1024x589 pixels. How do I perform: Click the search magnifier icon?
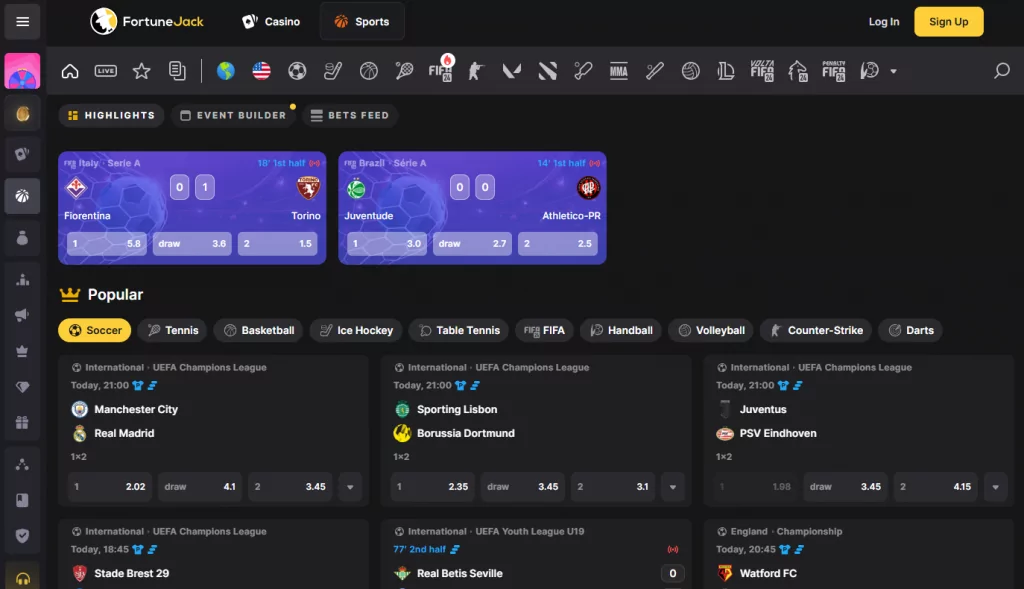point(1001,71)
